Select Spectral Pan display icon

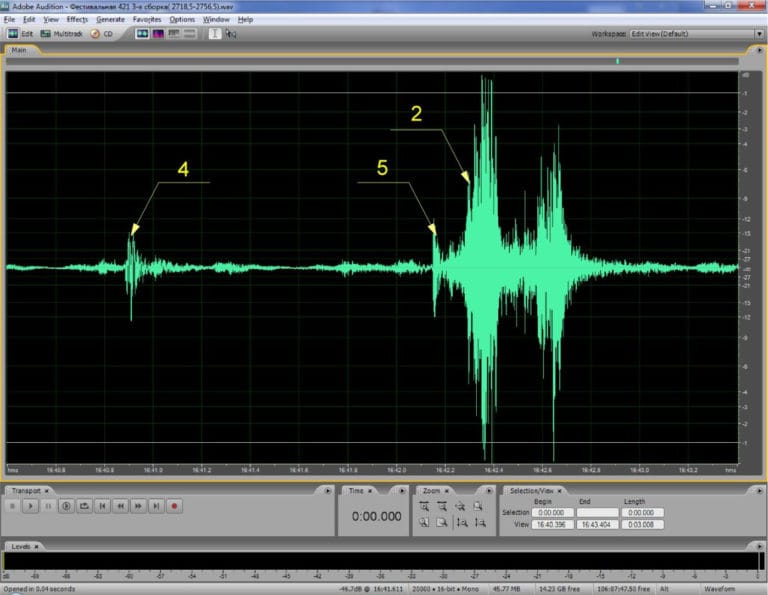pyautogui.click(x=174, y=33)
